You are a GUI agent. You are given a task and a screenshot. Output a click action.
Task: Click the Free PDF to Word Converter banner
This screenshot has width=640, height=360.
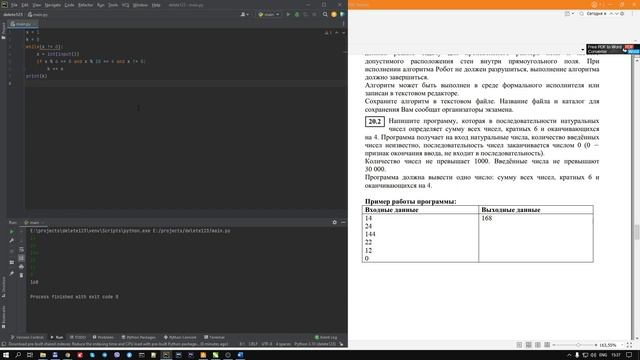tap(612, 49)
